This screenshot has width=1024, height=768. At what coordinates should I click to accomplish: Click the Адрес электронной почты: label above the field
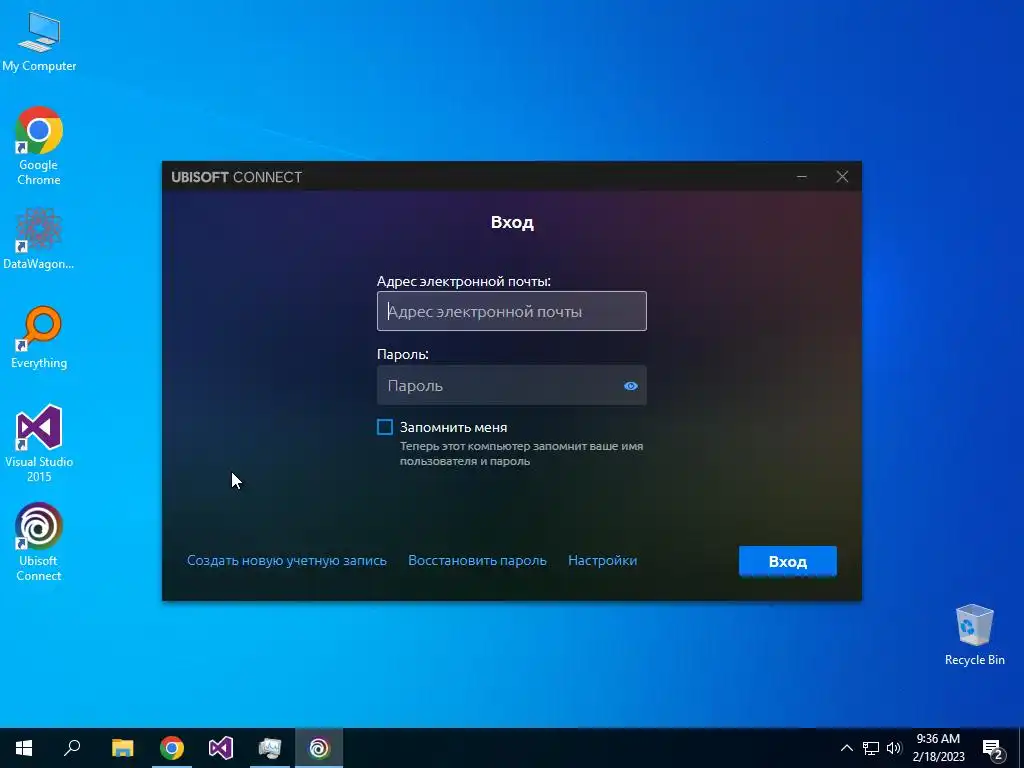pos(464,281)
